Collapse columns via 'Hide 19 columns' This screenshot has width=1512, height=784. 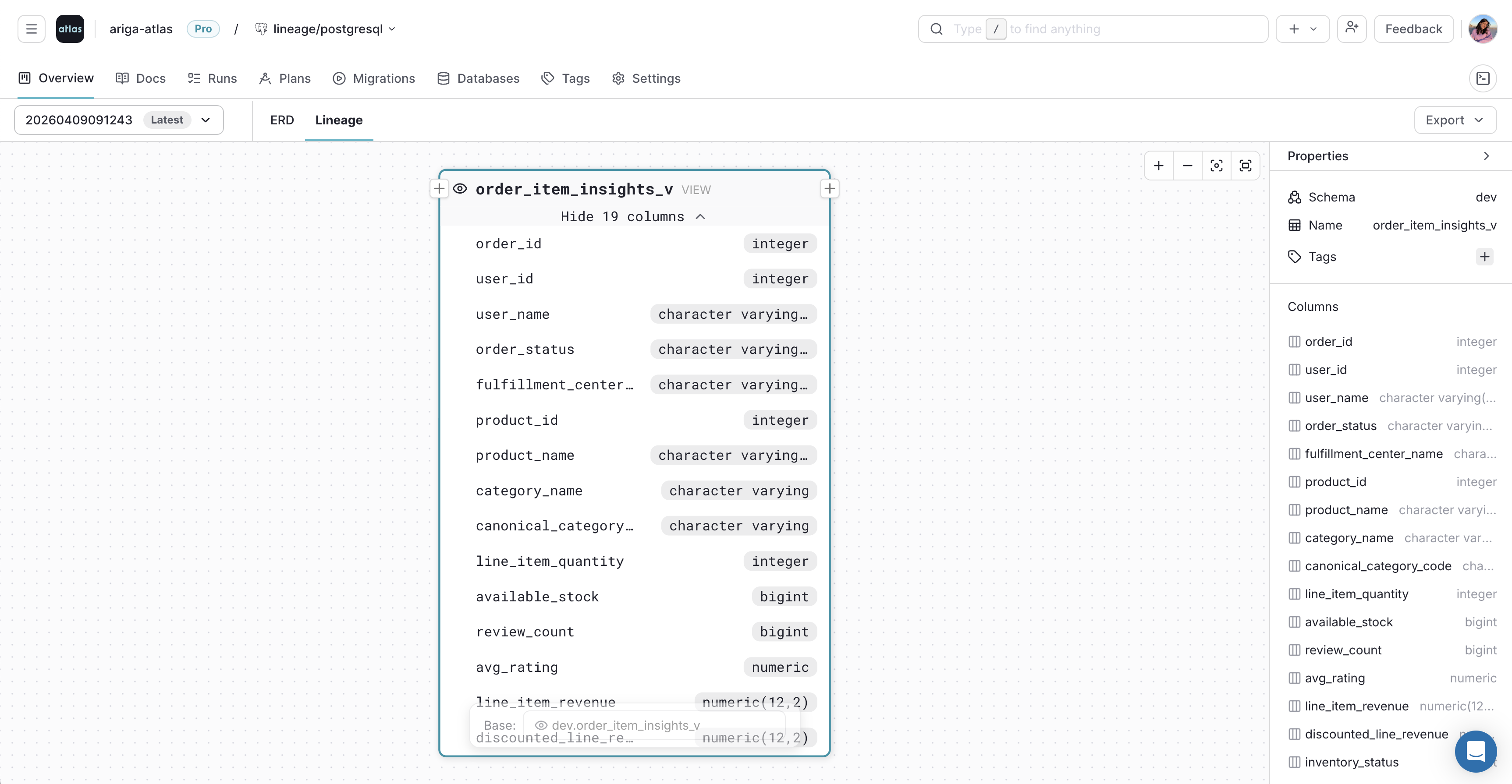point(633,216)
